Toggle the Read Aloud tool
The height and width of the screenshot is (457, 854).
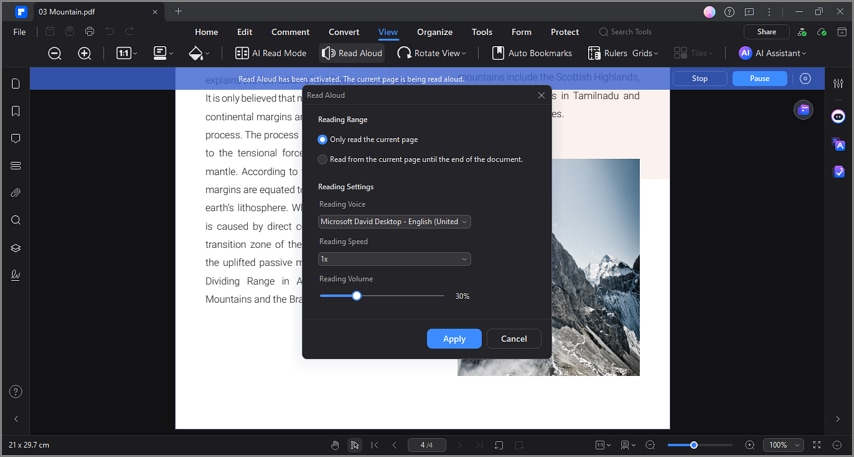(x=352, y=53)
